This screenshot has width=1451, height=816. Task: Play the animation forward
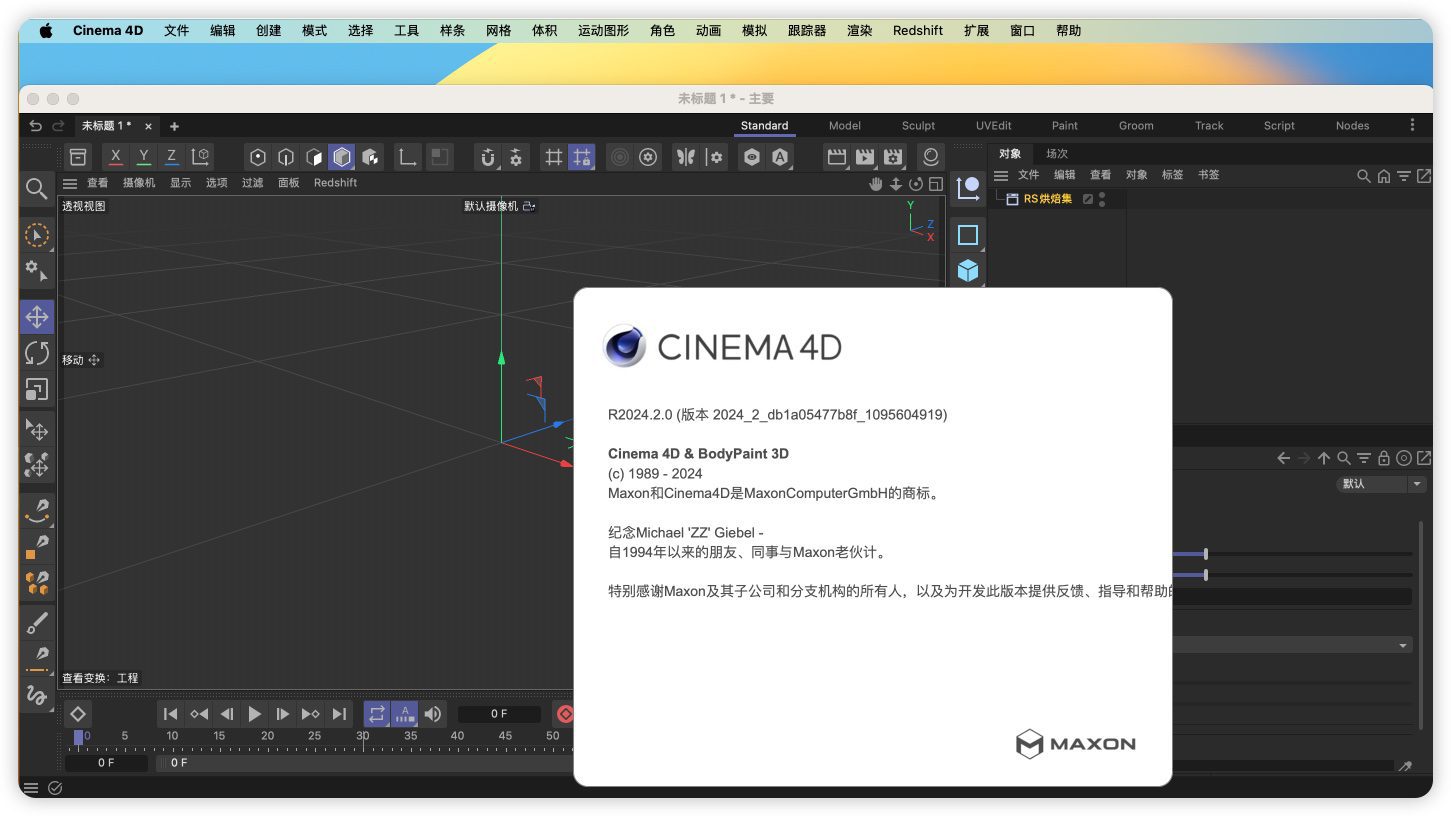[255, 714]
